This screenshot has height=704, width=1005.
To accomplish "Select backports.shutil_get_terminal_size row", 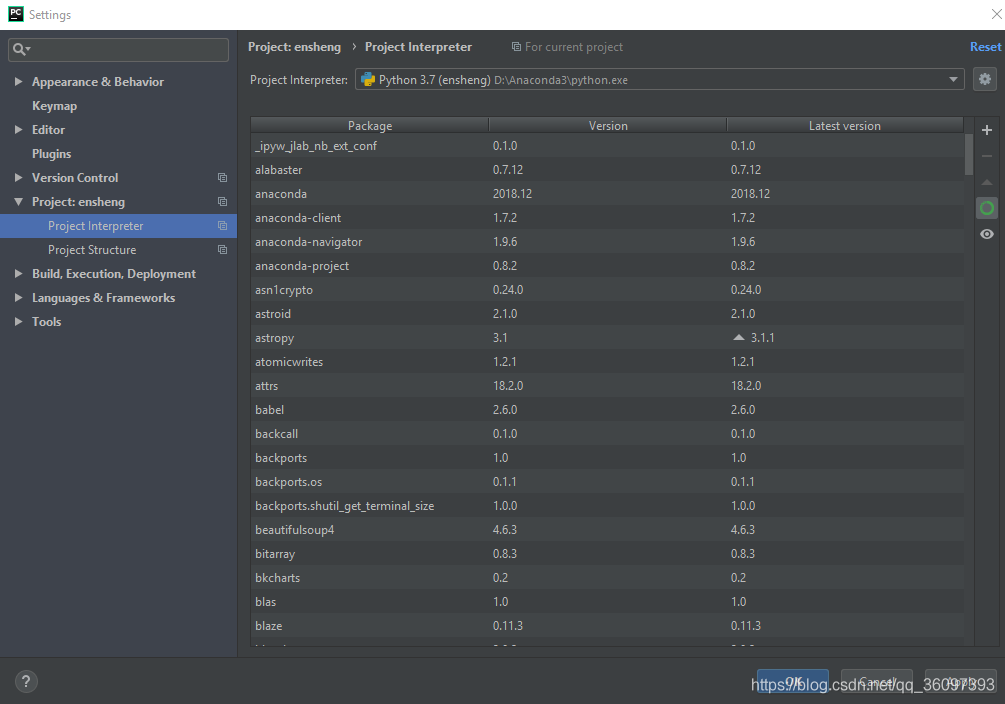I will tap(607, 506).
